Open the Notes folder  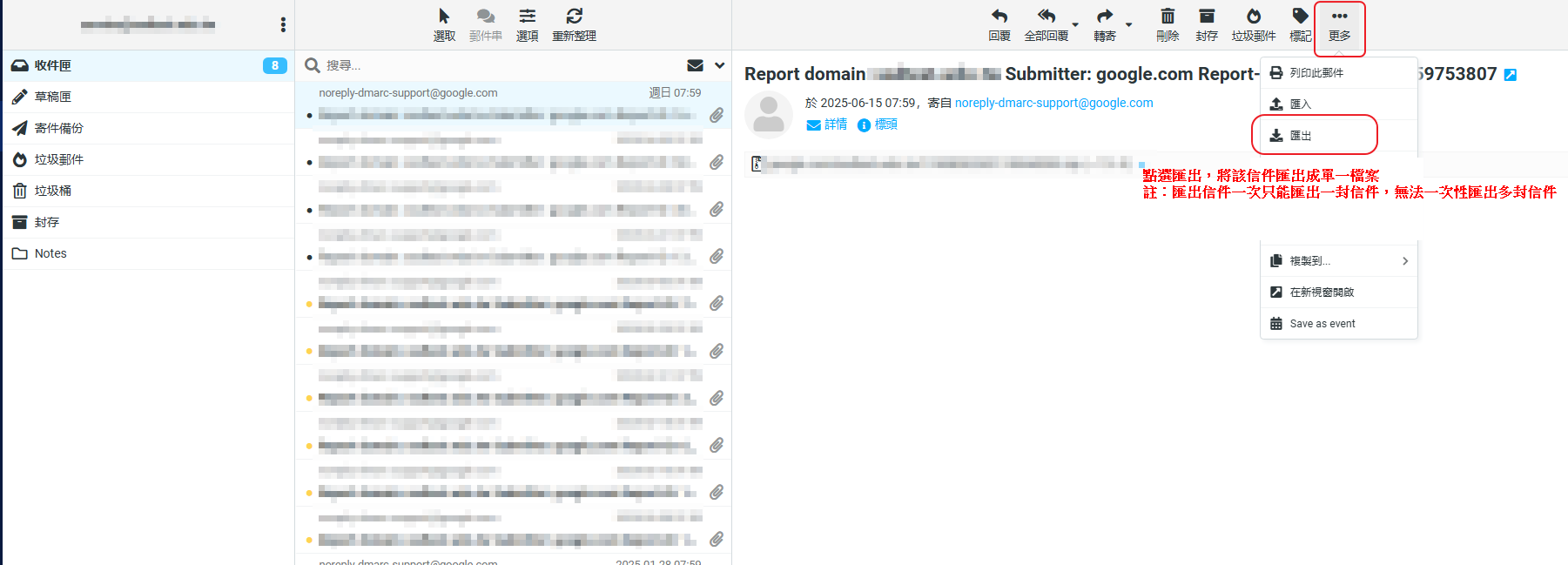click(148, 253)
